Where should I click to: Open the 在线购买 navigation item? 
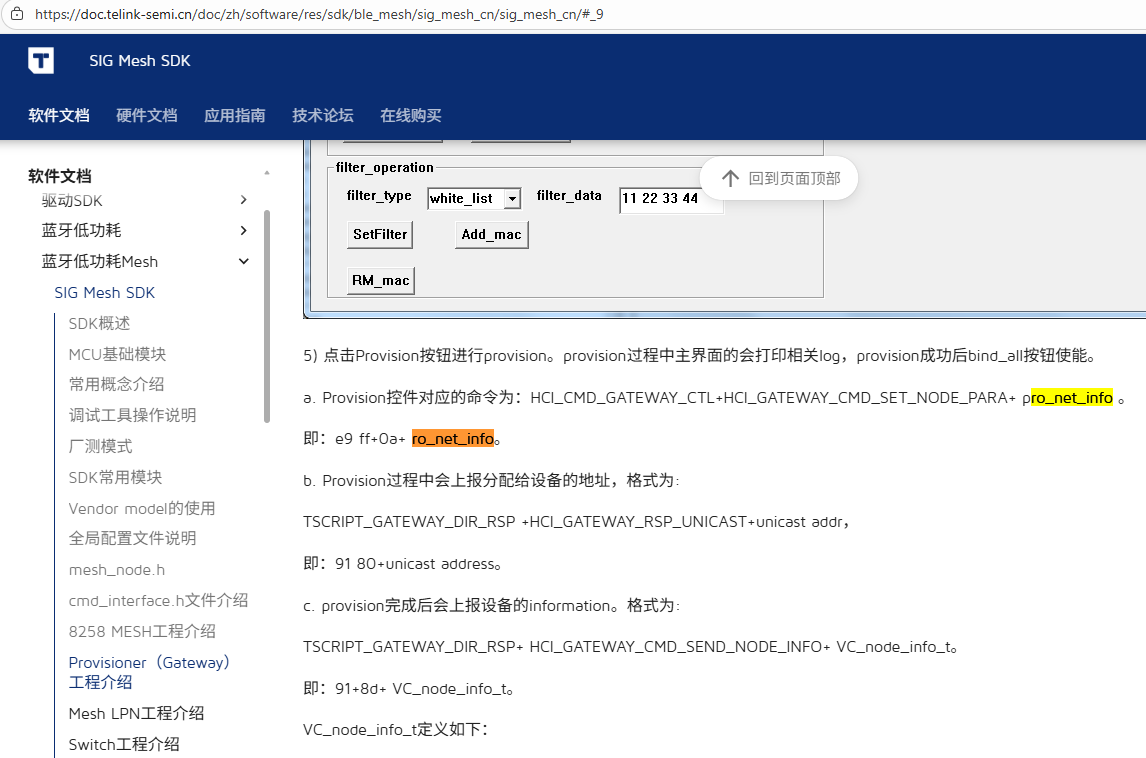point(411,115)
